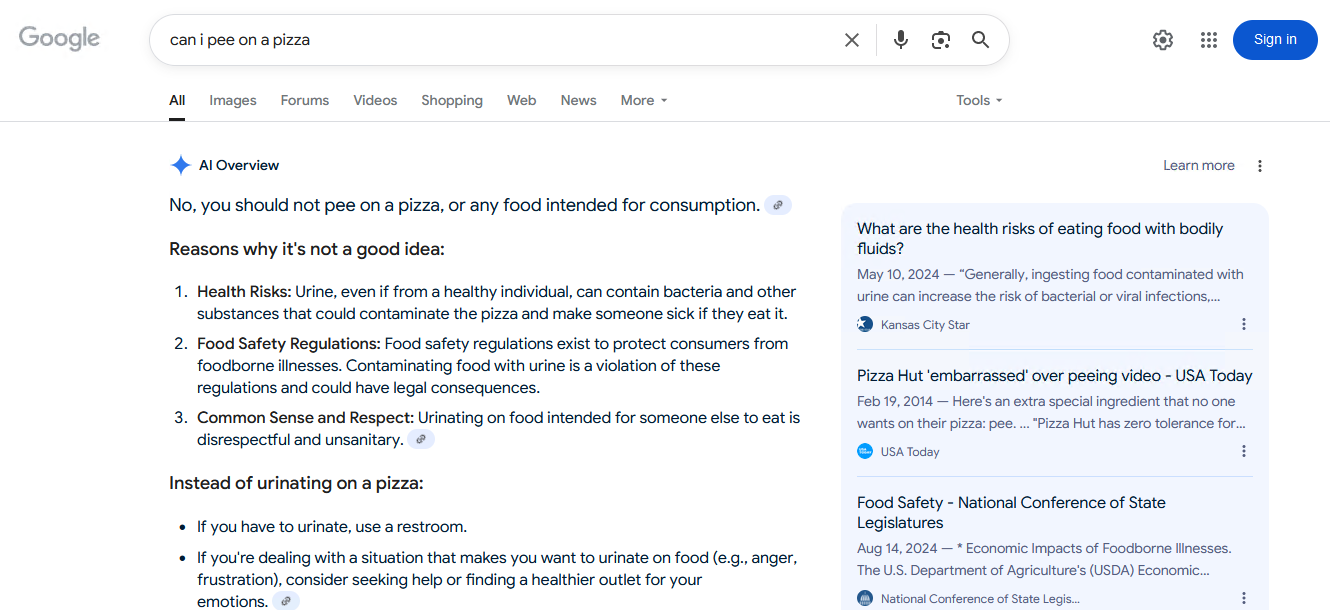Switch to the Forums tab

[x=305, y=100]
